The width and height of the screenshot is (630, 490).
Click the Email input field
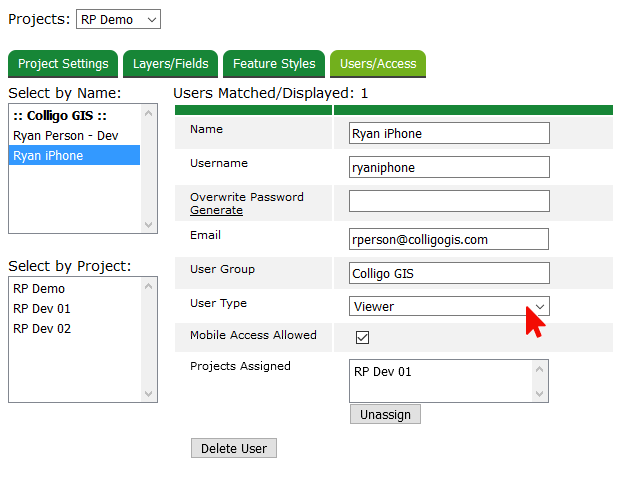click(449, 239)
